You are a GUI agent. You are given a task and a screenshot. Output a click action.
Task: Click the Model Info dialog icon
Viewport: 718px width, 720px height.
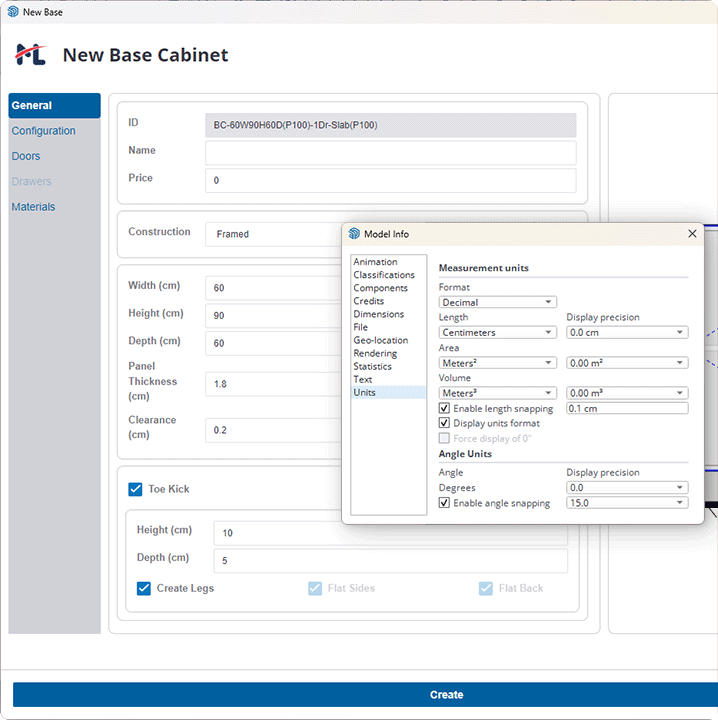click(354, 234)
